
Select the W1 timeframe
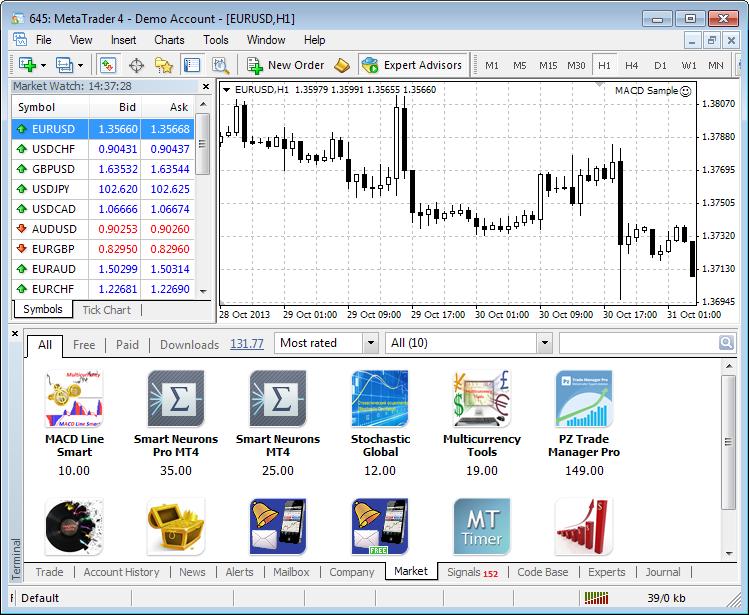pyautogui.click(x=688, y=65)
